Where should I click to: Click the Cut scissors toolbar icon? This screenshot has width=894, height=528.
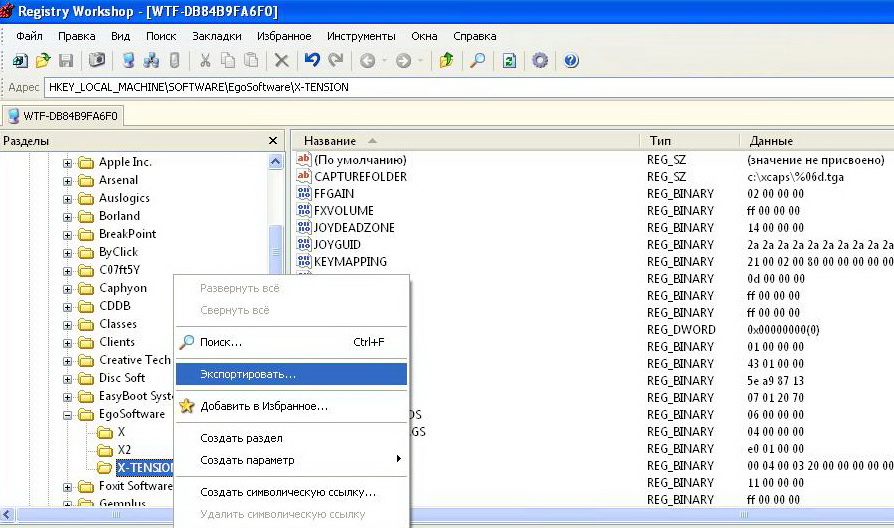pos(205,61)
